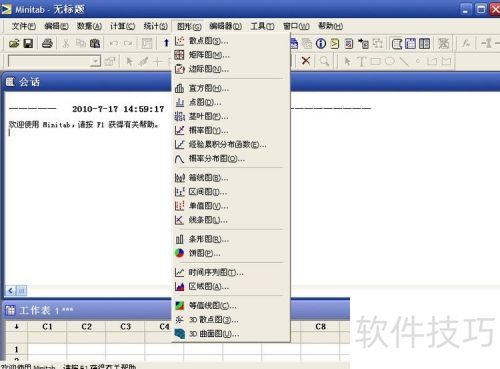
Task: Click the blue up-arrow Previous Command icon
Action: point(166,43)
